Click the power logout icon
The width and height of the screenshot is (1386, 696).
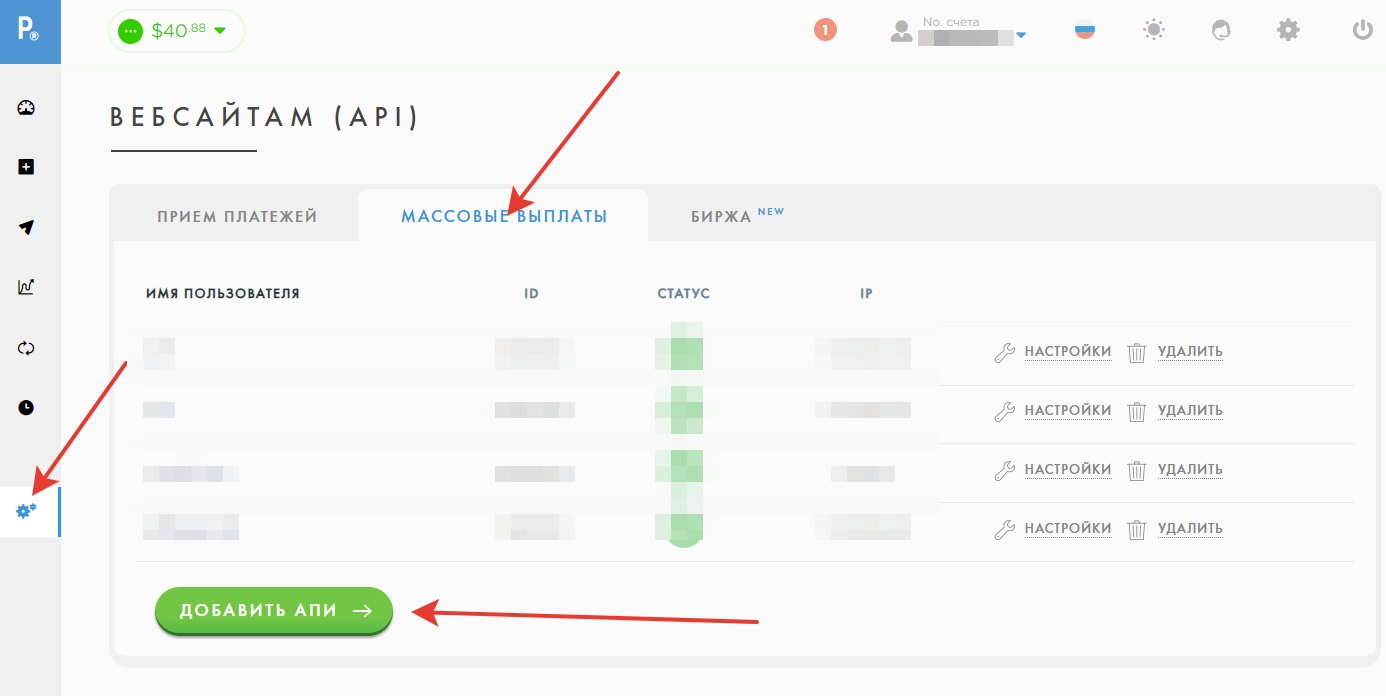tap(1362, 30)
